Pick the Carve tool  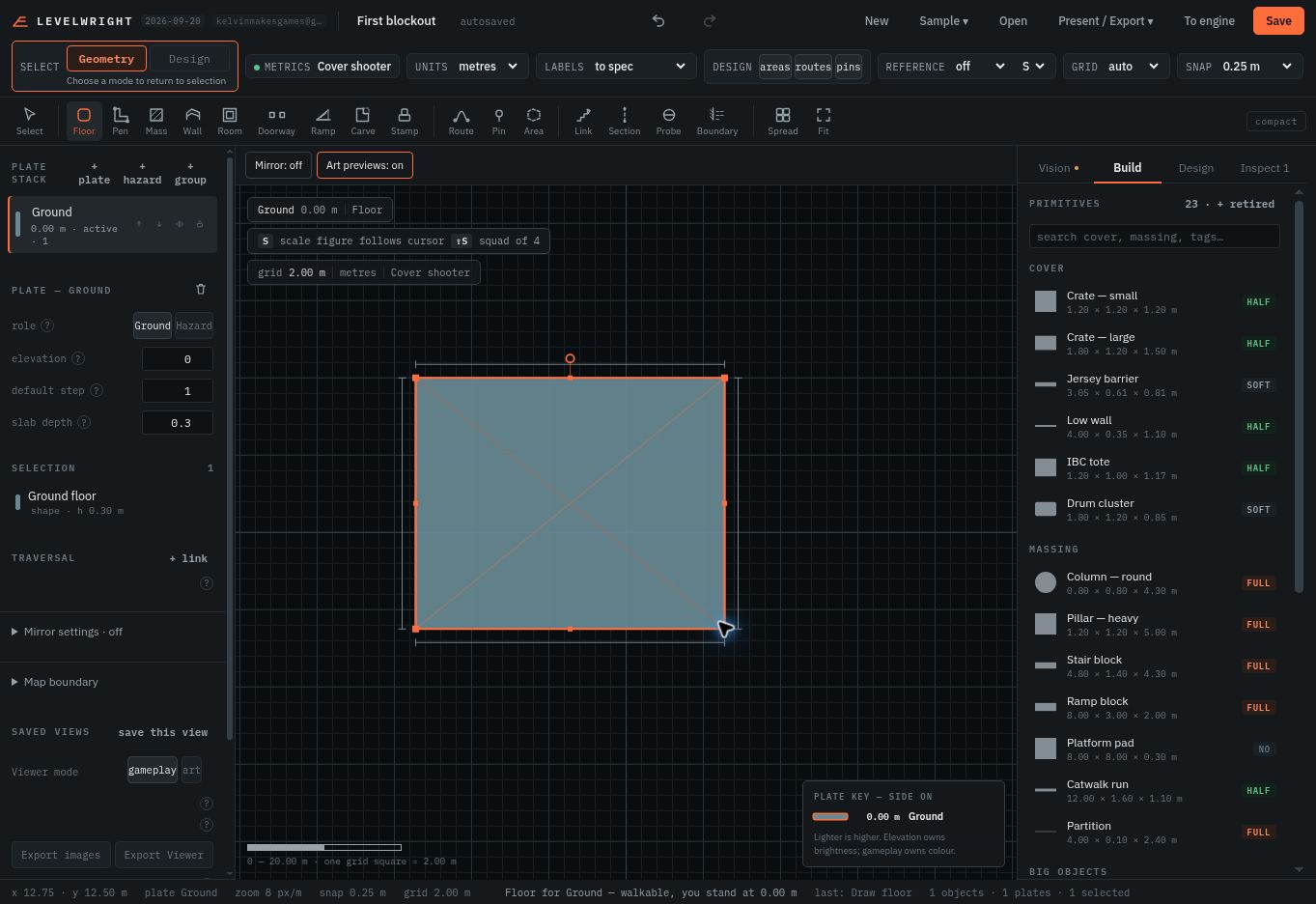(x=363, y=121)
